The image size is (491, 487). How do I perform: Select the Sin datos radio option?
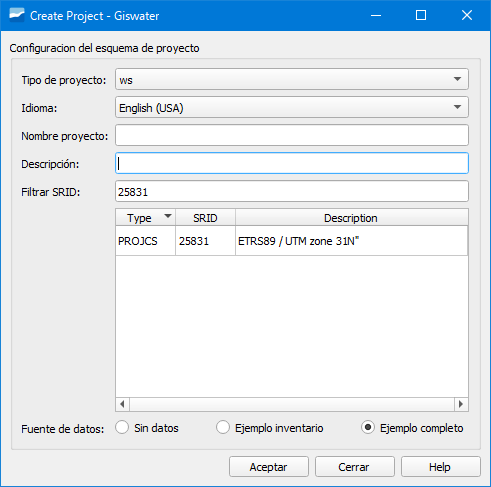pos(122,428)
